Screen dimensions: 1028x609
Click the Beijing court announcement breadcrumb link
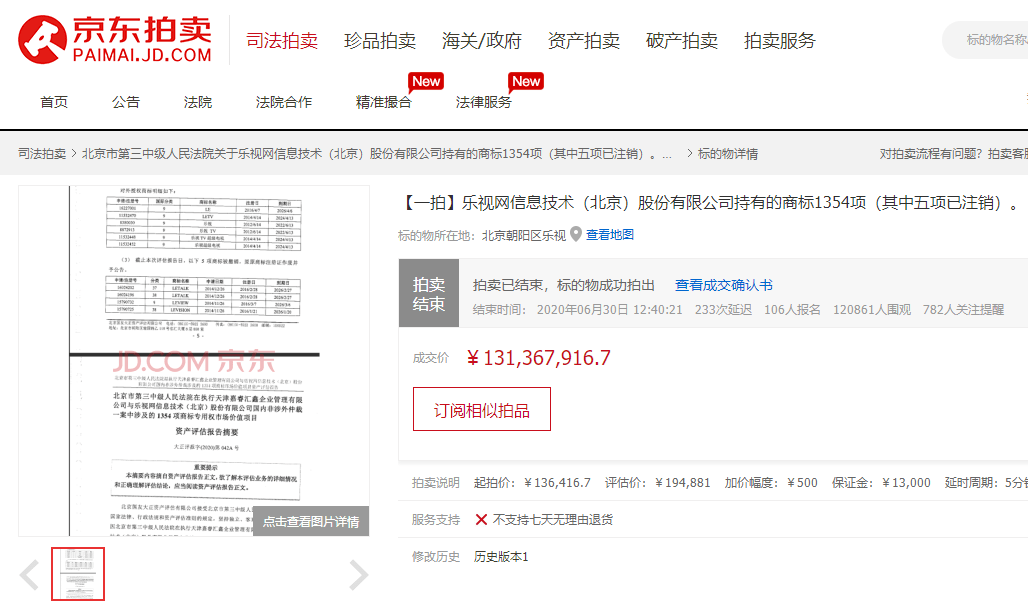pos(376,153)
